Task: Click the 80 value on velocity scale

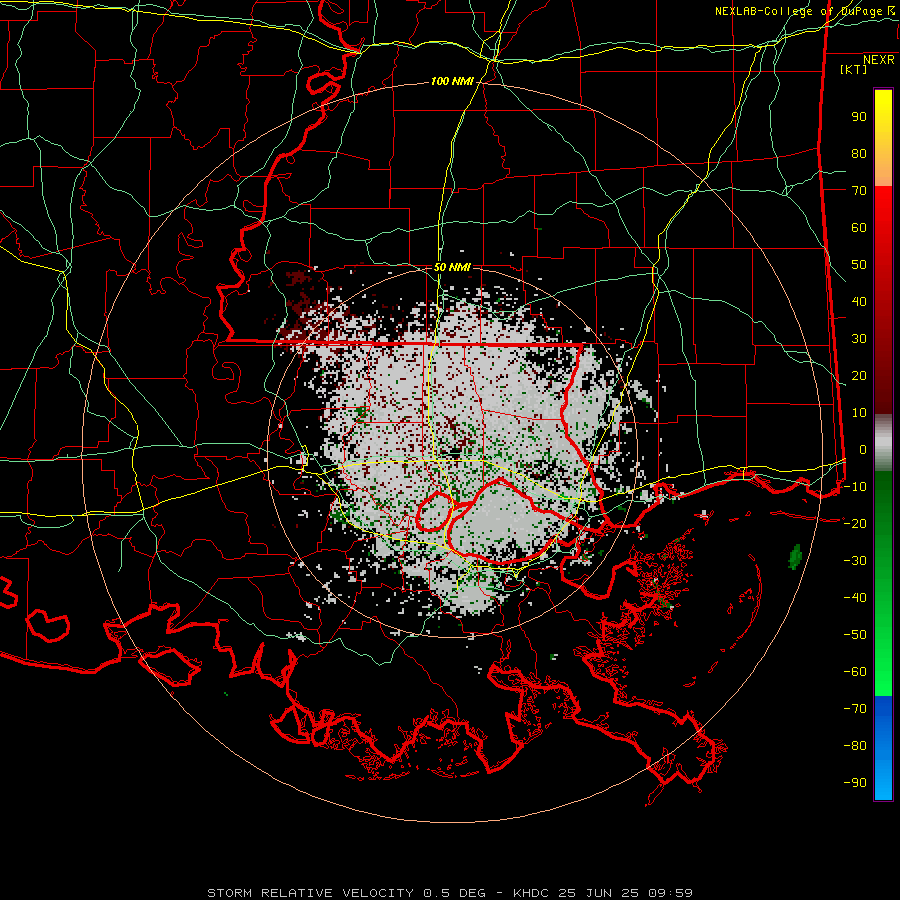Action: (859, 154)
